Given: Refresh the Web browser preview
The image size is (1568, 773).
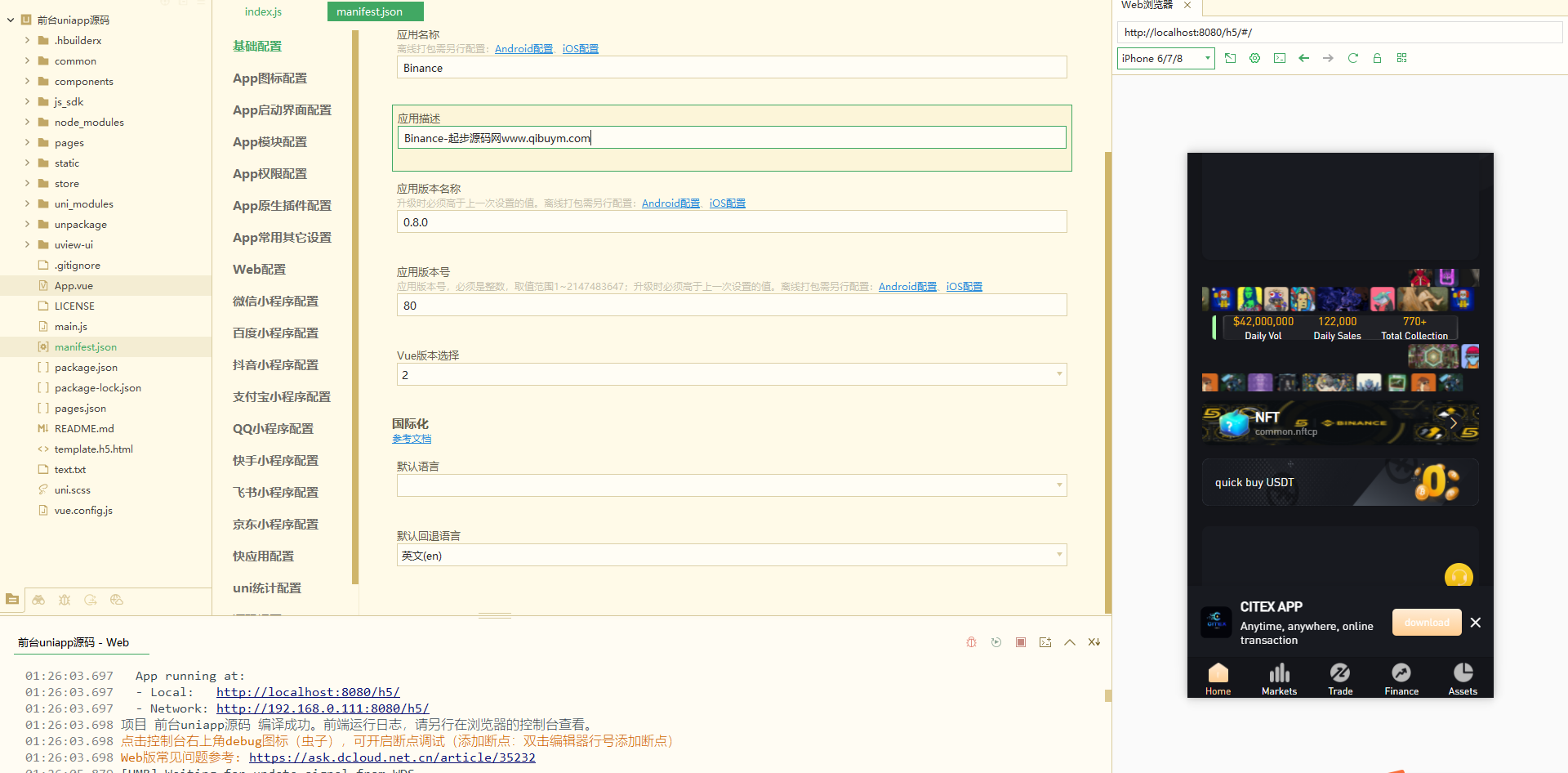Looking at the screenshot, I should click(1353, 58).
